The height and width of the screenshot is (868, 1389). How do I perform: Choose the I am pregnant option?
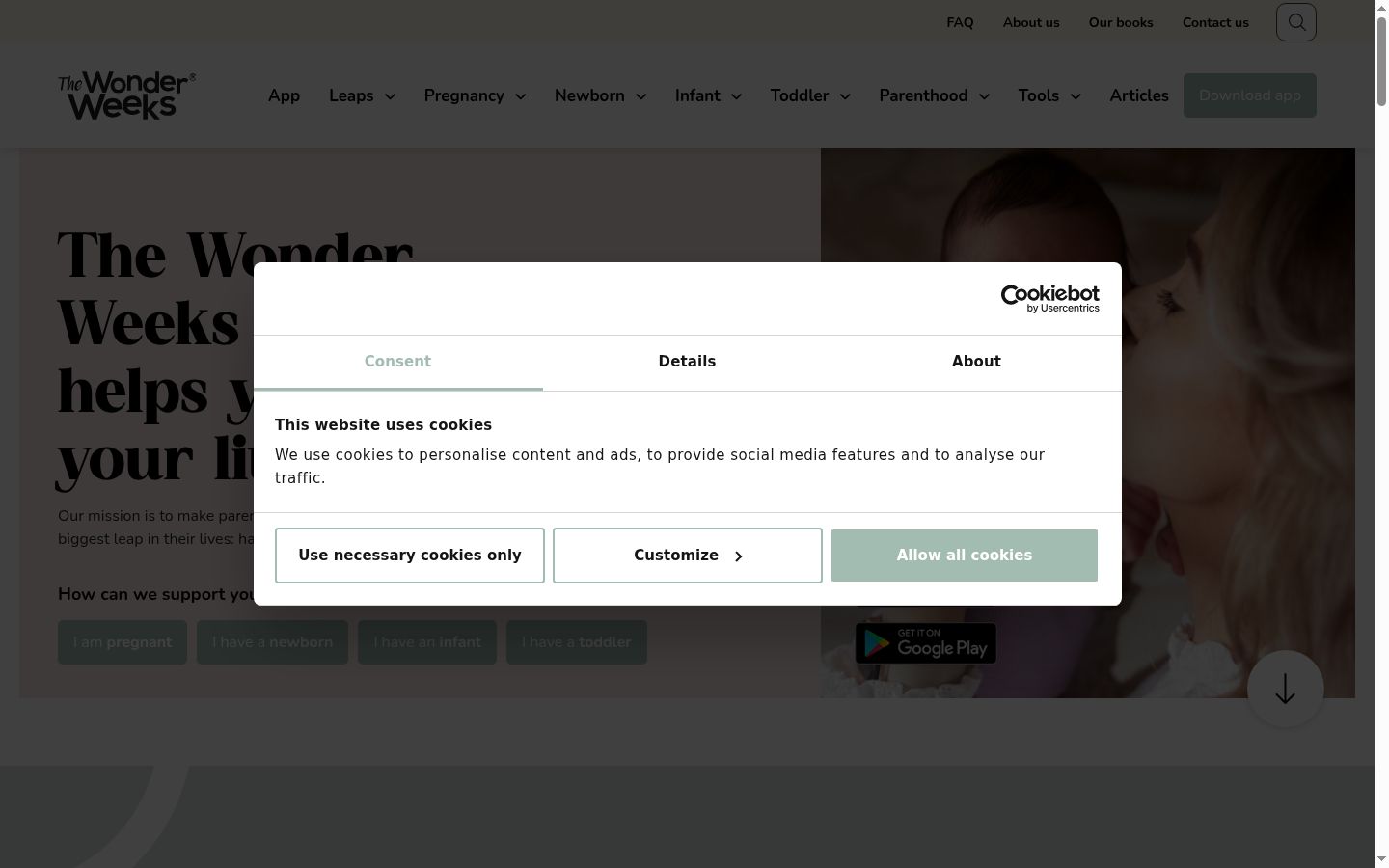[123, 642]
